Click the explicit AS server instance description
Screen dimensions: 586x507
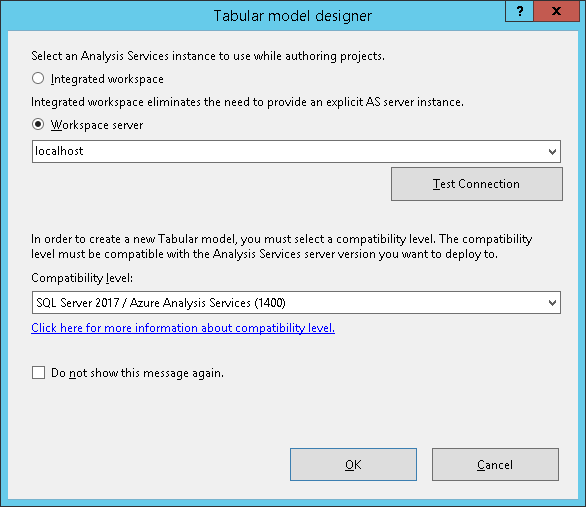tap(247, 102)
